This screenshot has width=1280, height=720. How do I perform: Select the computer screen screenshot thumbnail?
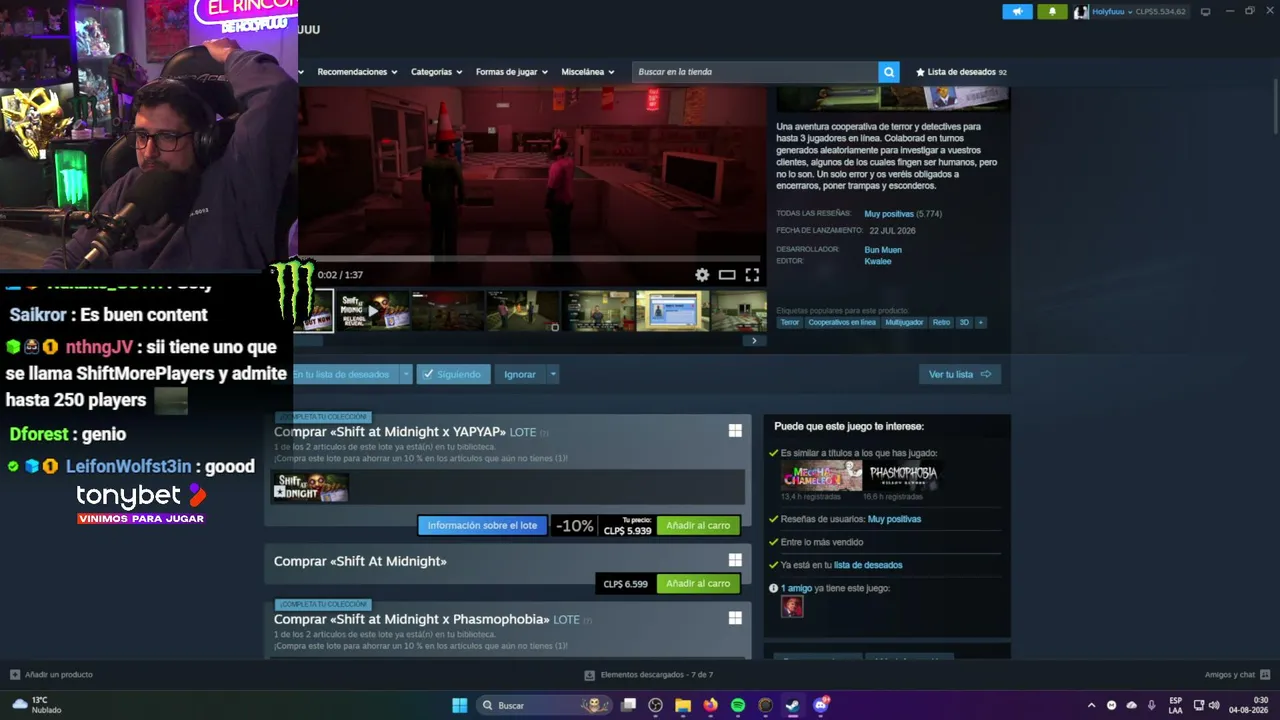(x=673, y=311)
